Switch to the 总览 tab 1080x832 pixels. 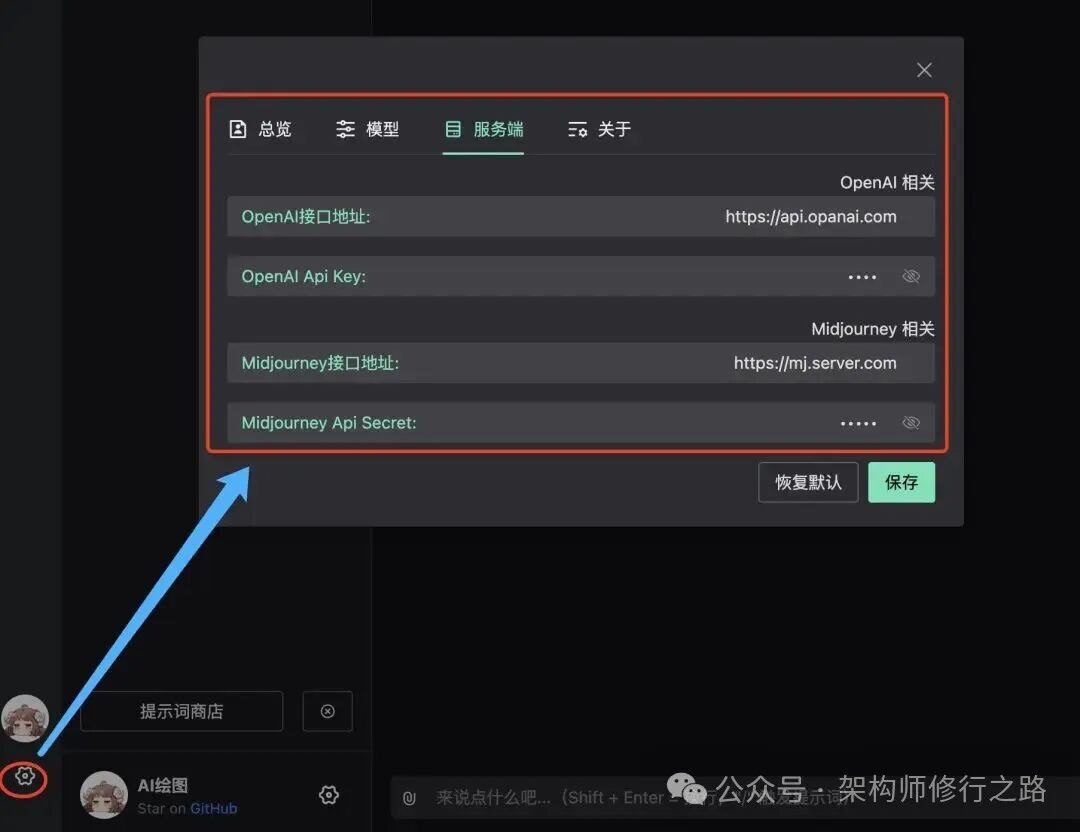click(262, 128)
